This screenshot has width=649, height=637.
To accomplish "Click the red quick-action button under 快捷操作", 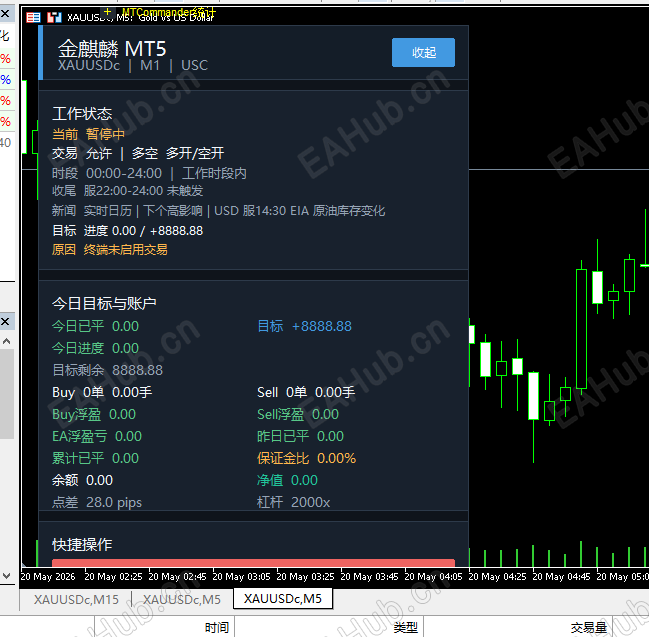I will pos(253,563).
